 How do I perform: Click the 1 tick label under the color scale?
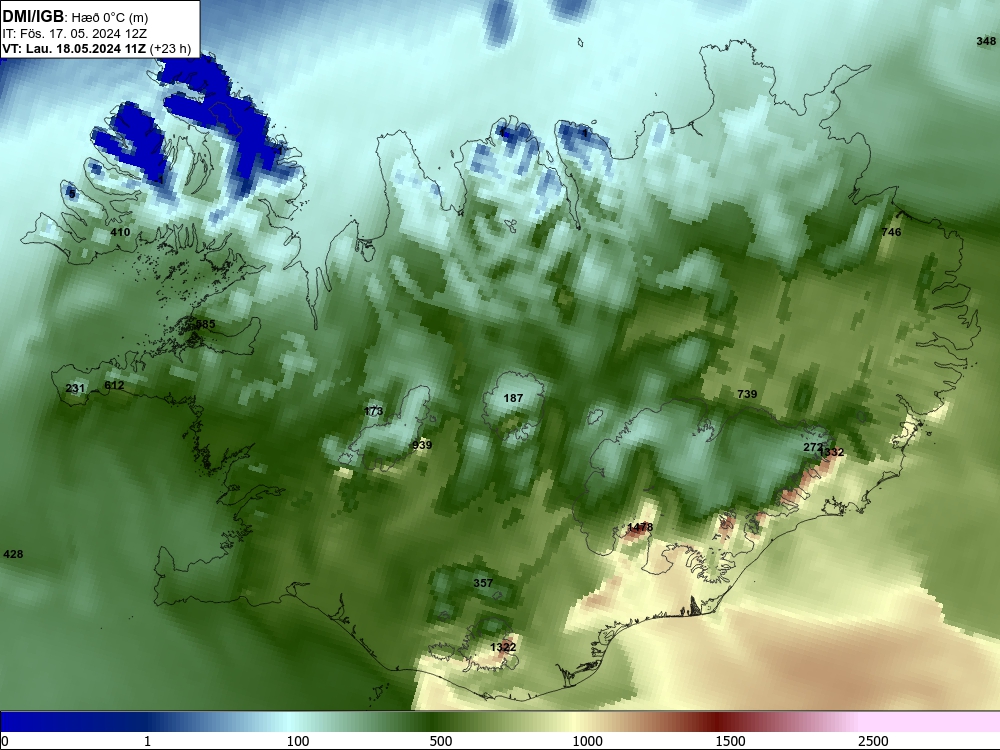click(147, 741)
